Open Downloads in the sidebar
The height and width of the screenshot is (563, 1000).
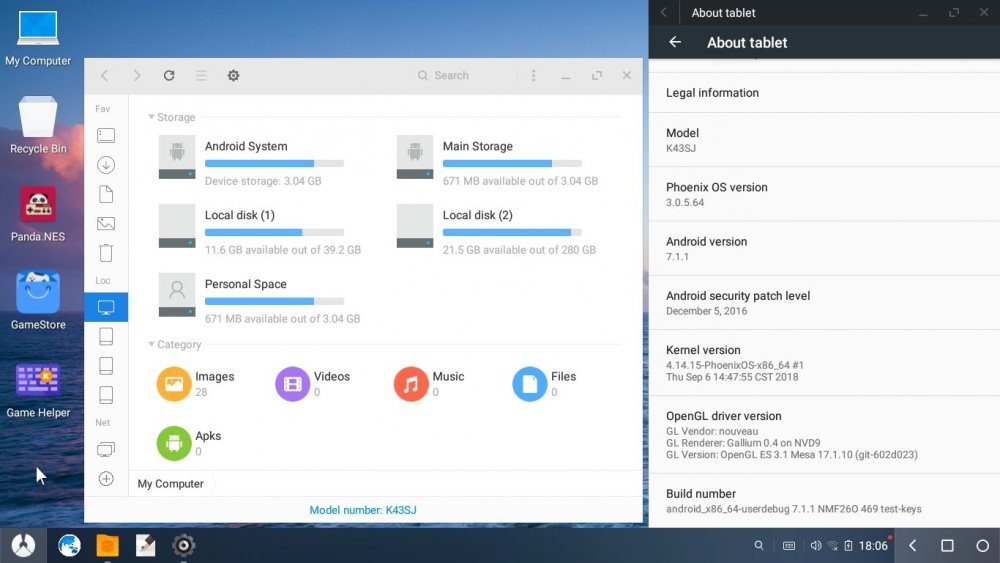pos(106,165)
